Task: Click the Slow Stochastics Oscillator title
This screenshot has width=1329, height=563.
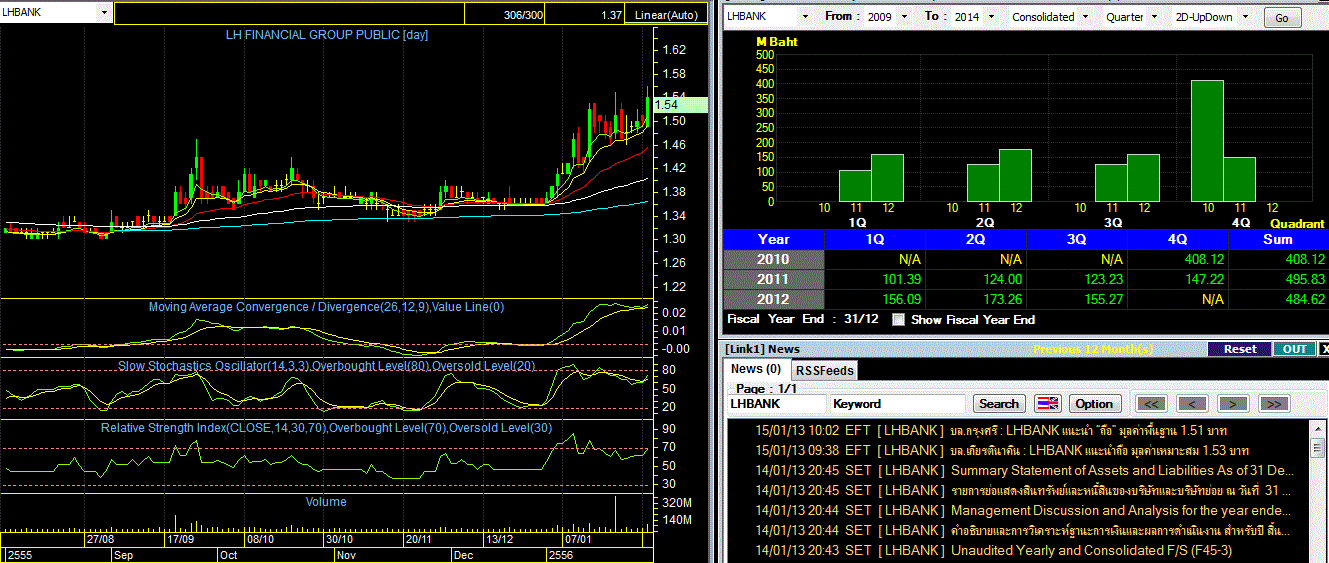Action: [327, 366]
